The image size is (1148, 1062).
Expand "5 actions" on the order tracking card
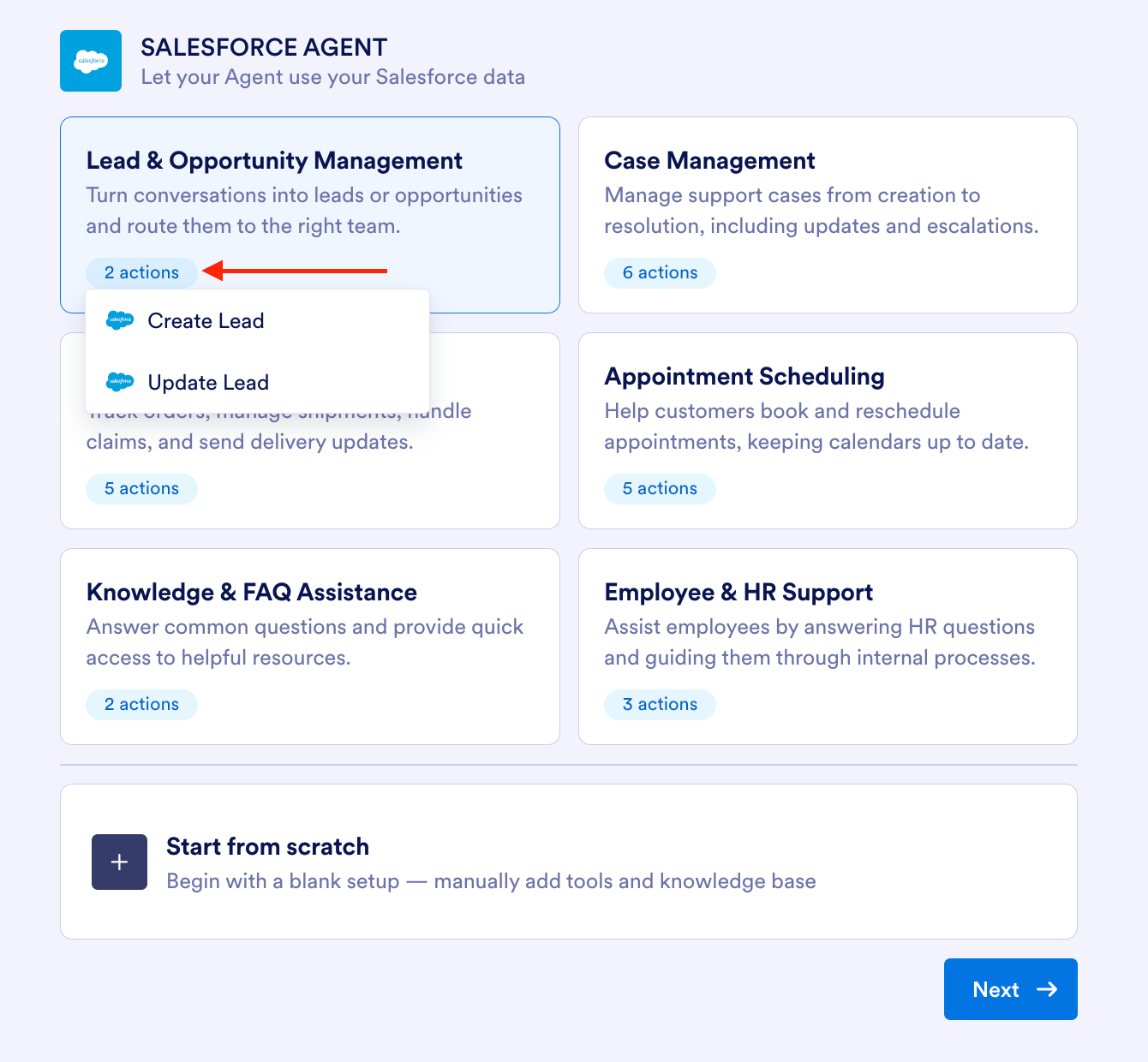point(141,488)
